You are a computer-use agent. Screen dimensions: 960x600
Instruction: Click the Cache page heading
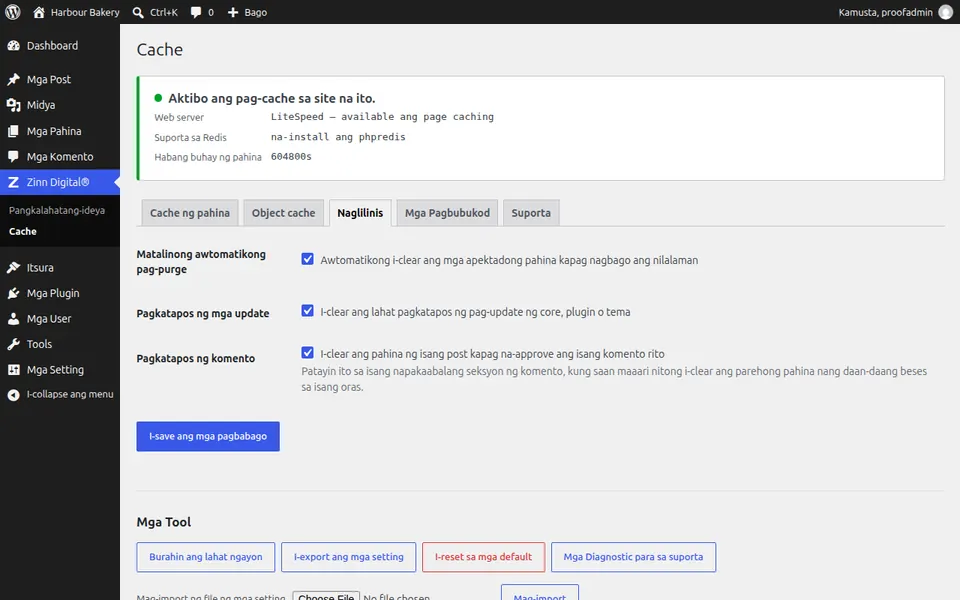pyautogui.click(x=160, y=50)
